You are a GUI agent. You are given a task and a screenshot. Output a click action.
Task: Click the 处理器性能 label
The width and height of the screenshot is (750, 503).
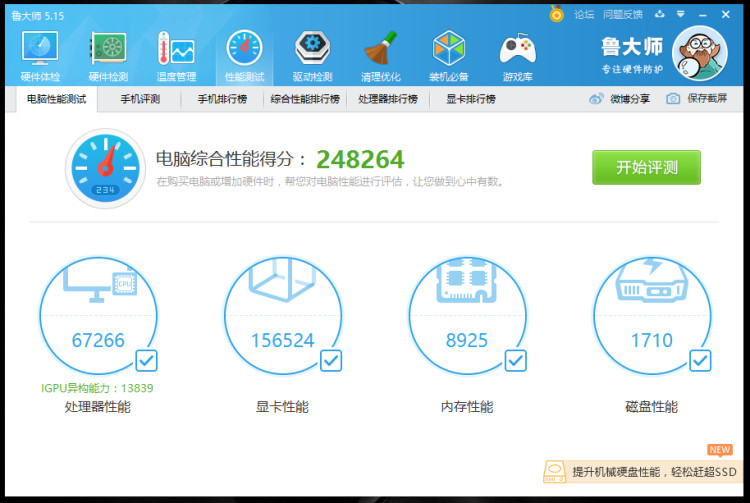click(98, 407)
